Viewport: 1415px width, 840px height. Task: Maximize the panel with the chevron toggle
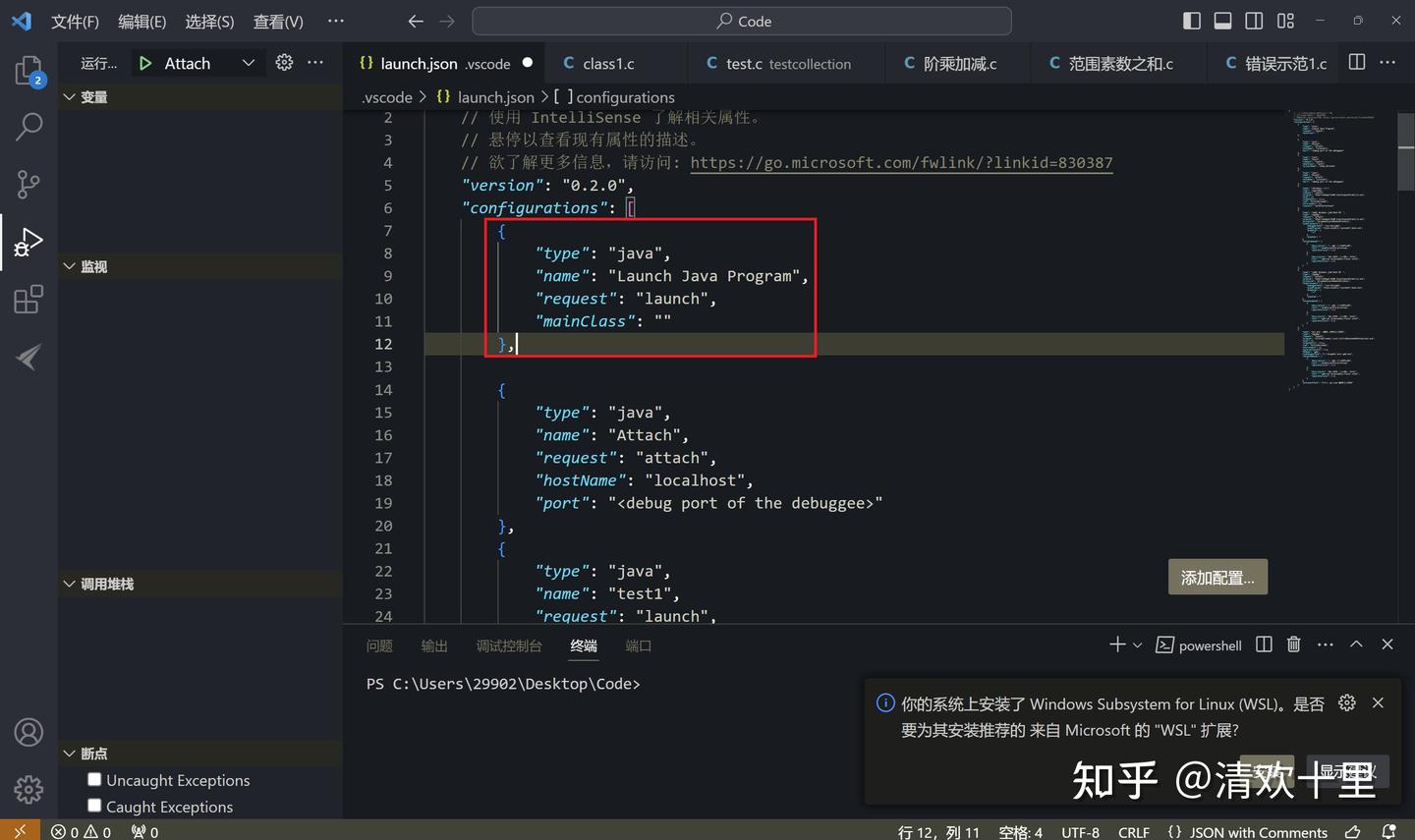(1356, 644)
